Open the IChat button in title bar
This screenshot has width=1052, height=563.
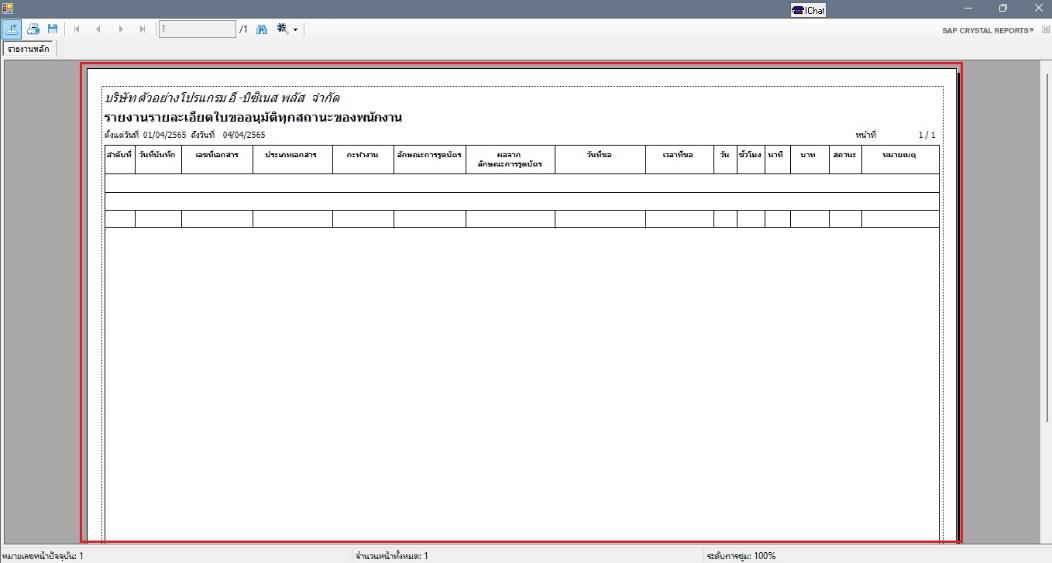tap(808, 10)
